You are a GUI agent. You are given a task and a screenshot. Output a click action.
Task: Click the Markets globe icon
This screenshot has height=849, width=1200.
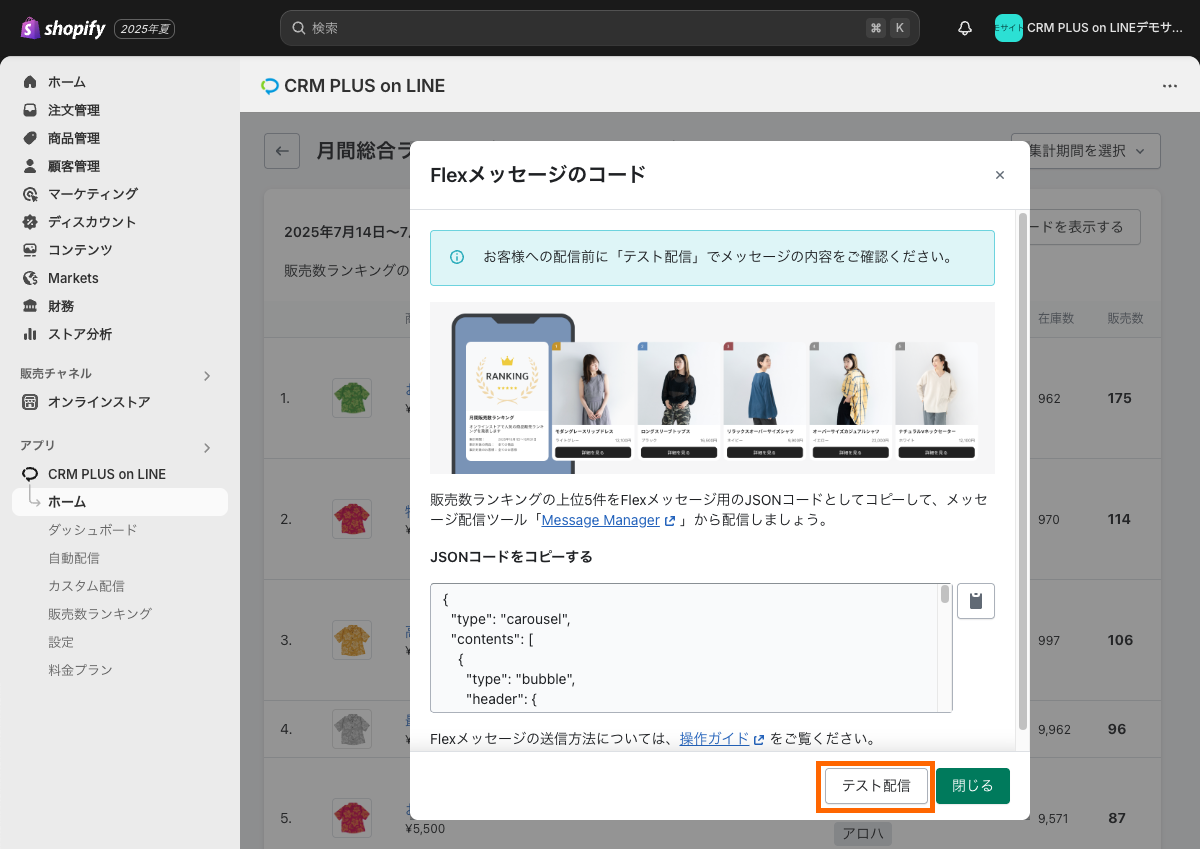tap(30, 278)
